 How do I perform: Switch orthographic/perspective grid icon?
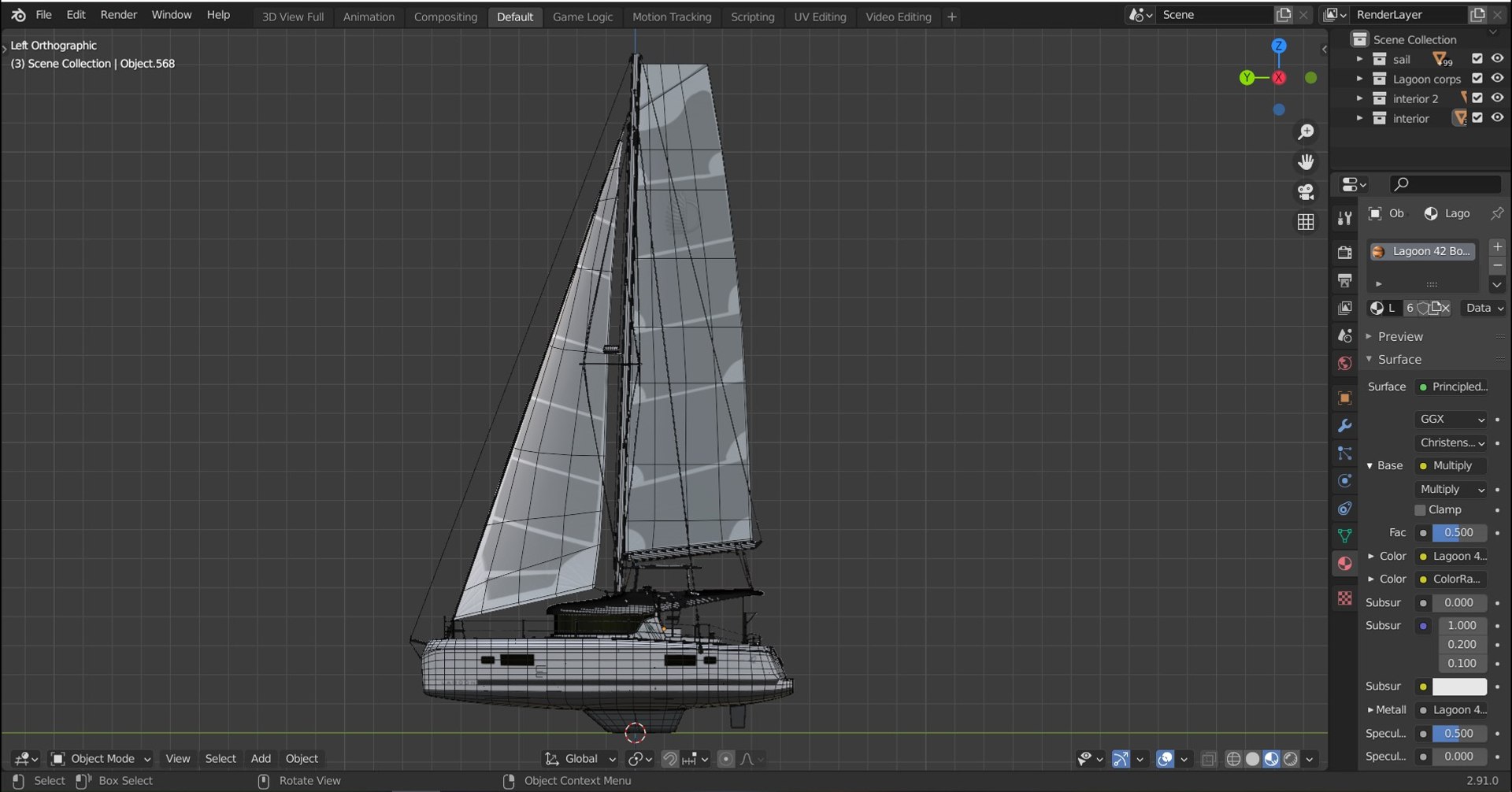click(x=1306, y=222)
